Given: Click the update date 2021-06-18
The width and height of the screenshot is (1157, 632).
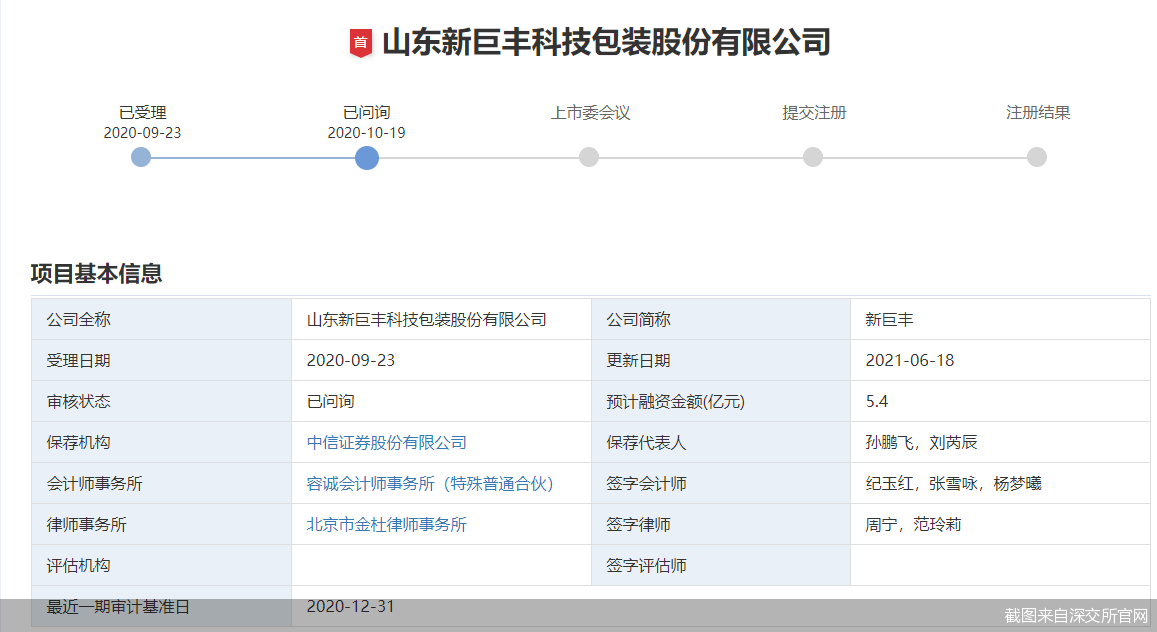Looking at the screenshot, I should (x=910, y=361).
